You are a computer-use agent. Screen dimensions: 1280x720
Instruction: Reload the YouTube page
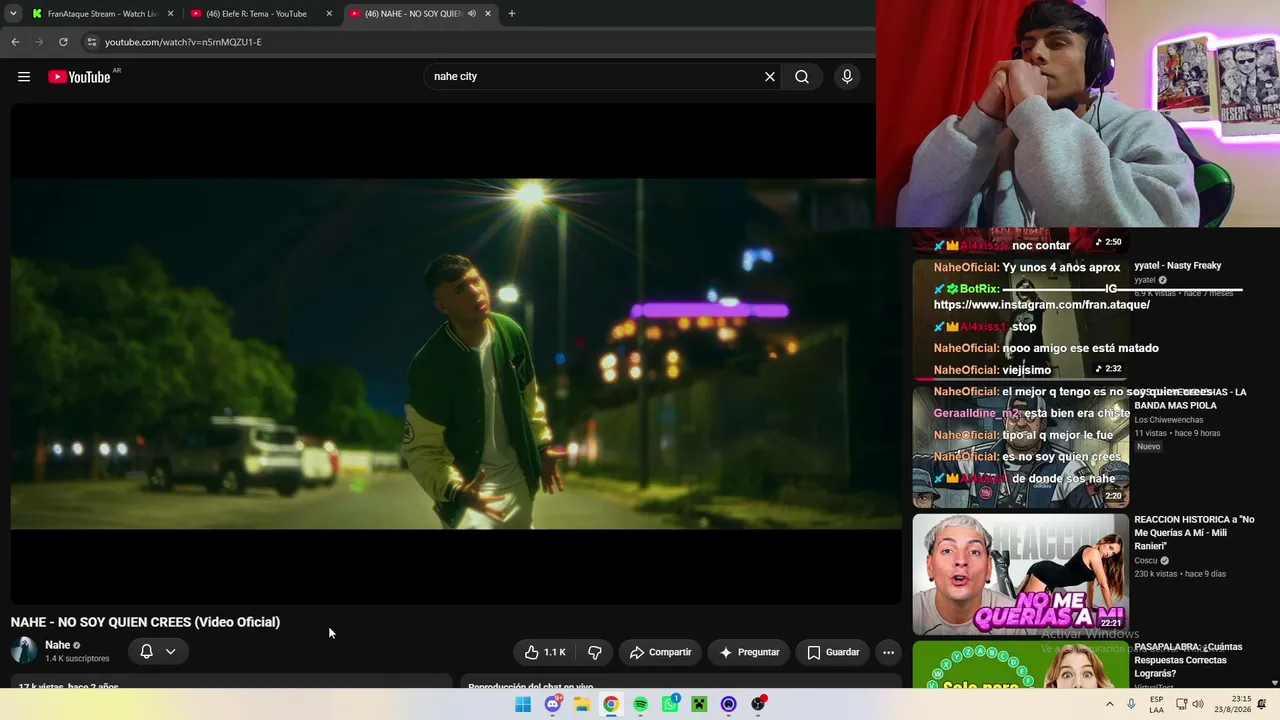point(63,42)
